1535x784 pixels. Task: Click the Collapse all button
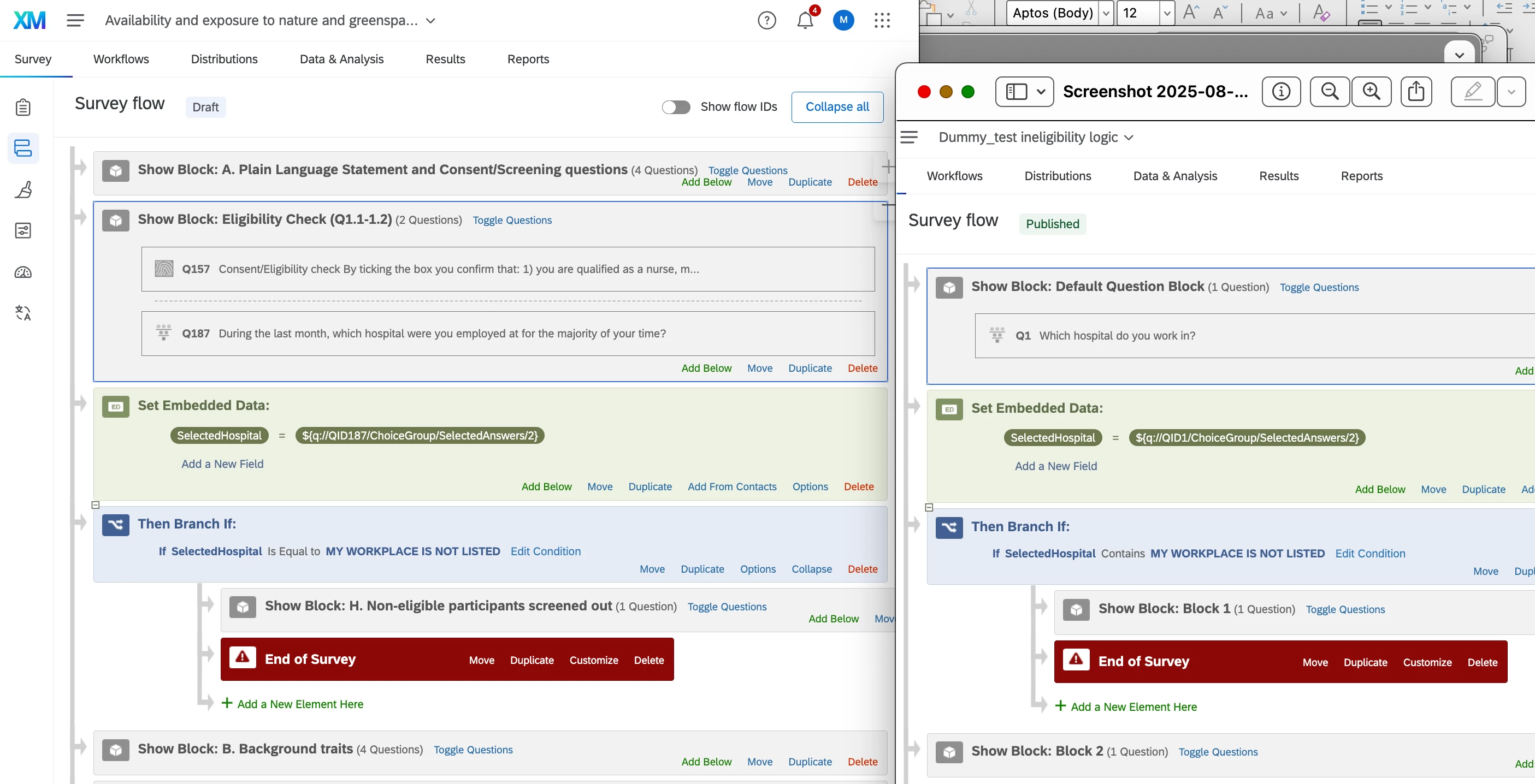pyautogui.click(x=837, y=107)
